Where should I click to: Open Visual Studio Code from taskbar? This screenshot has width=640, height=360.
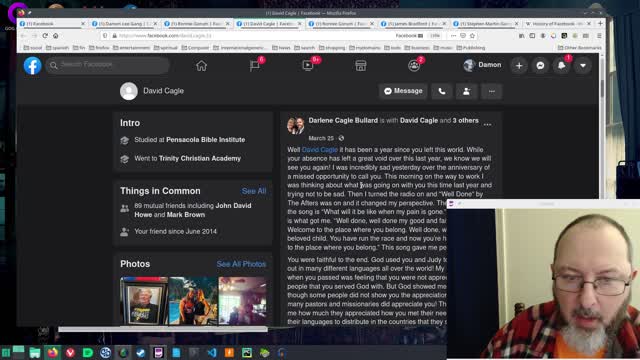pos(211,352)
